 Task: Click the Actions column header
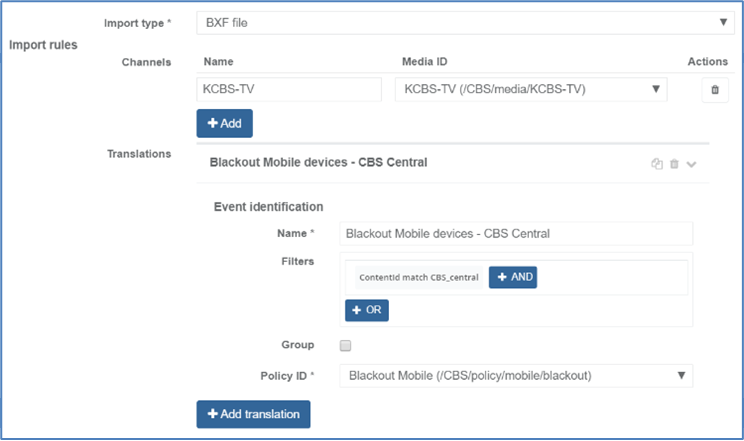(707, 62)
